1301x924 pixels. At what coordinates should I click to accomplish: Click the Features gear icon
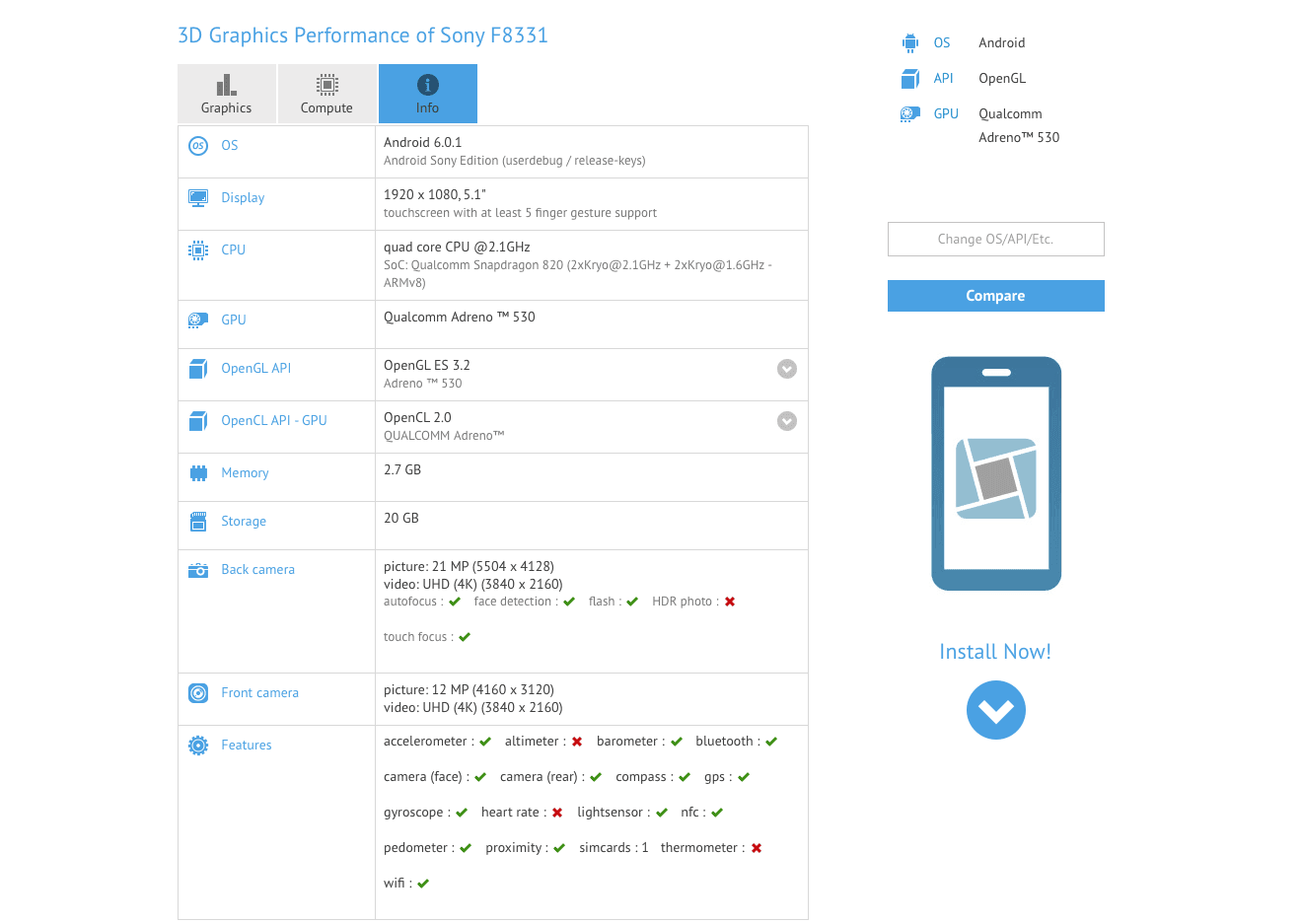point(198,746)
